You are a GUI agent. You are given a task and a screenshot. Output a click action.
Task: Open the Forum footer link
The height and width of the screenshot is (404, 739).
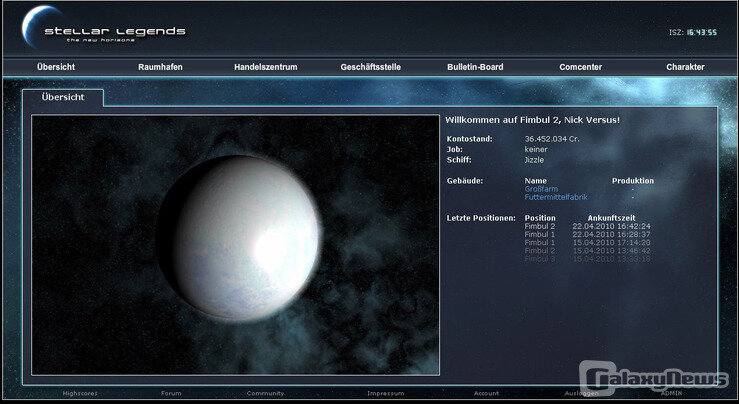171,393
